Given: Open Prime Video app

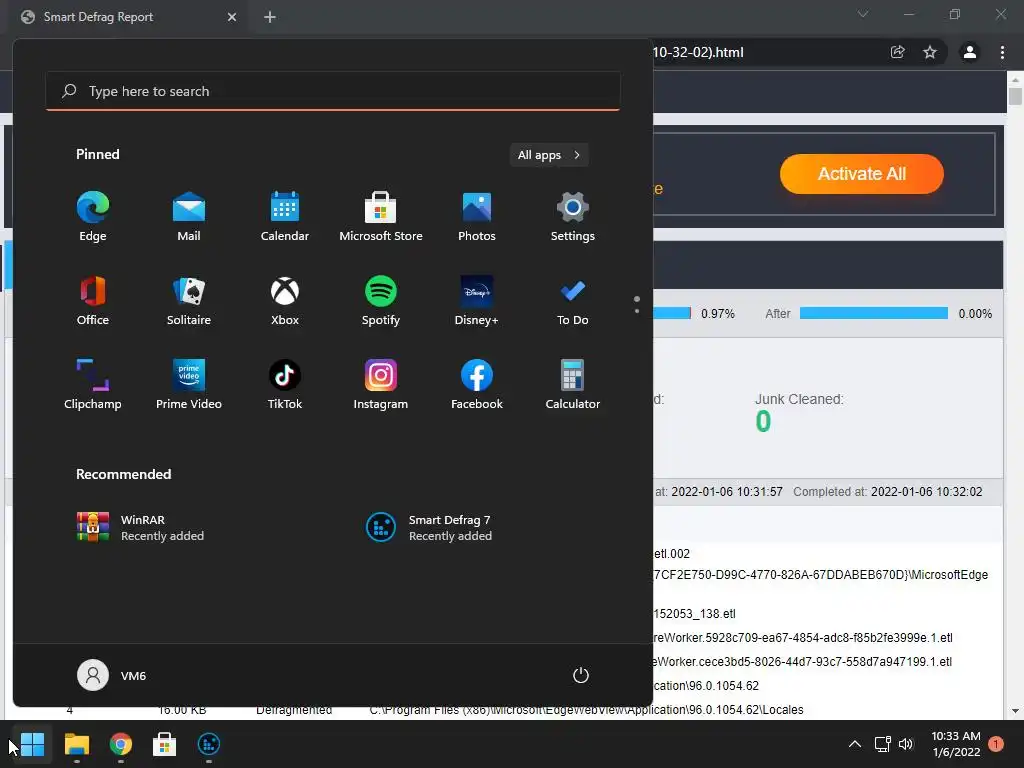Looking at the screenshot, I should point(189,385).
